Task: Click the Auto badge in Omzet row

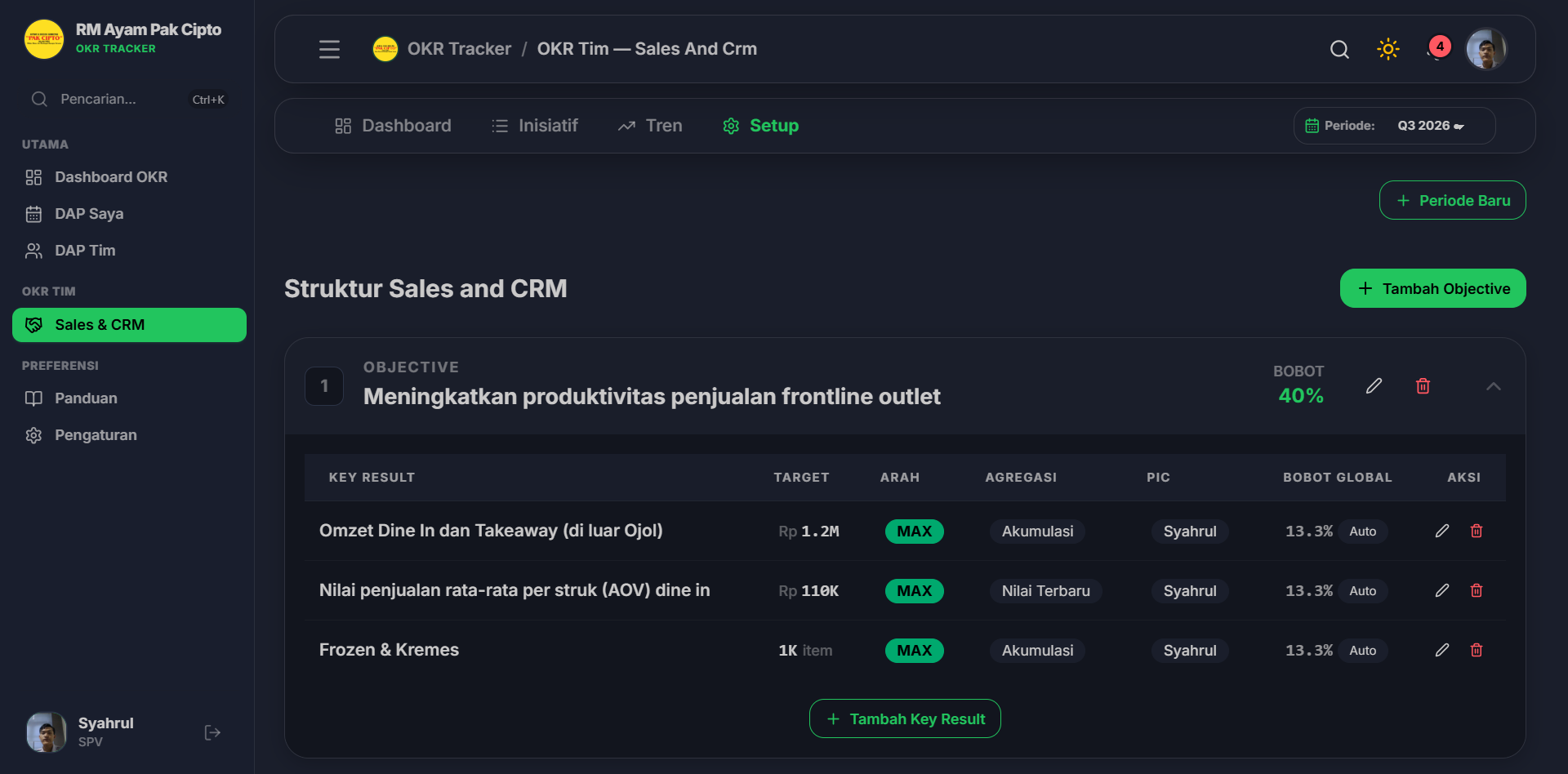Action: (x=1362, y=532)
